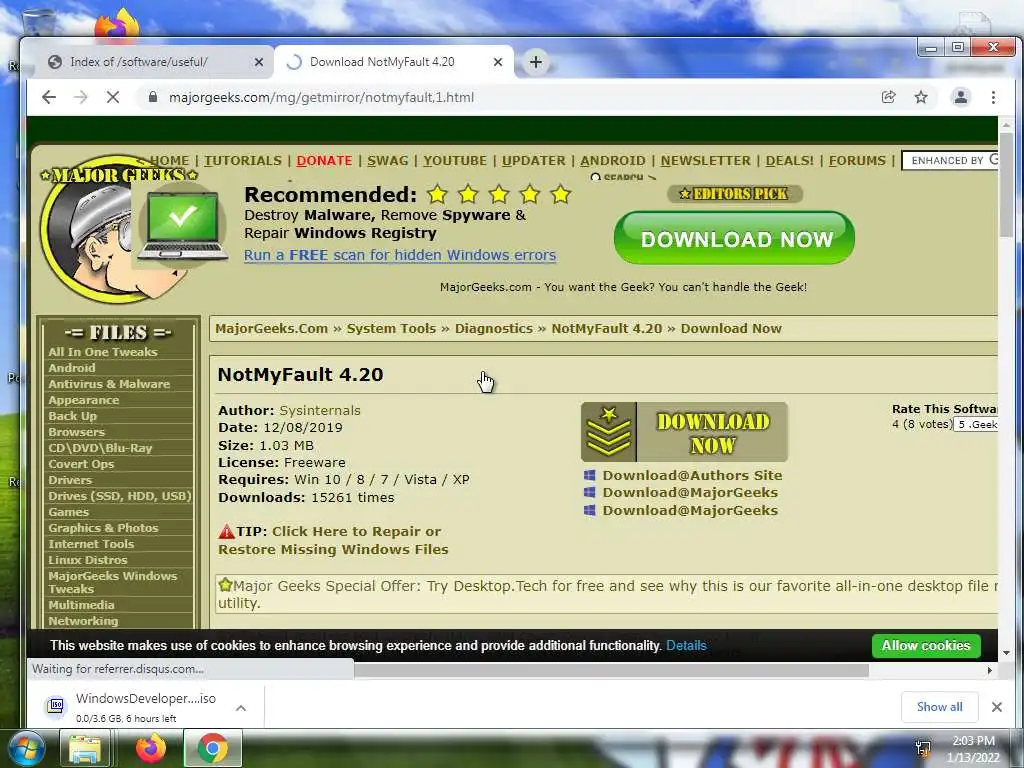Click the ENHANCED BY search box
This screenshot has height=768, width=1024.
click(950, 161)
